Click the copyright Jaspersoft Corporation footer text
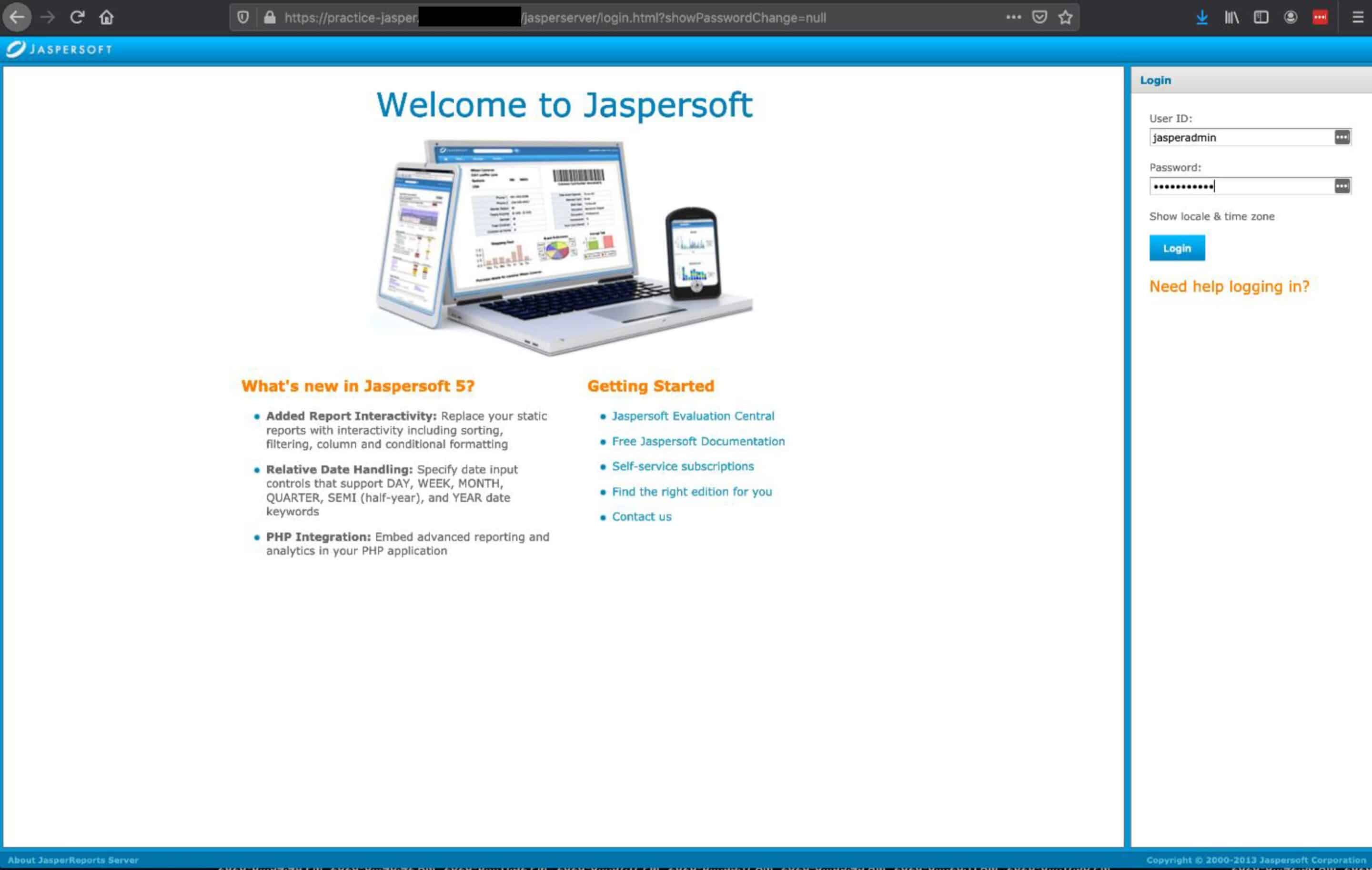The image size is (1372, 870). 1256,860
